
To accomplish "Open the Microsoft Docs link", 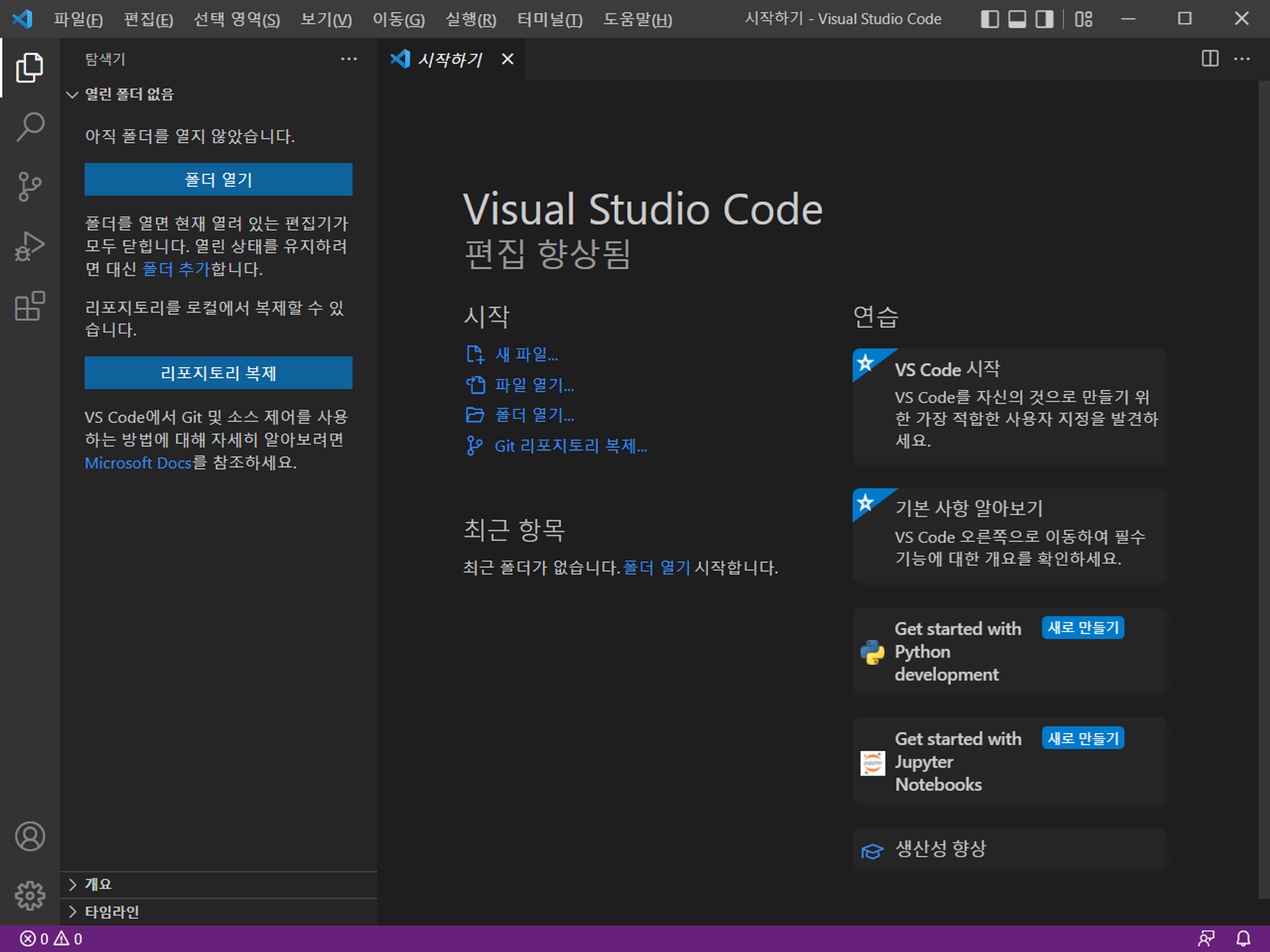I will 138,463.
